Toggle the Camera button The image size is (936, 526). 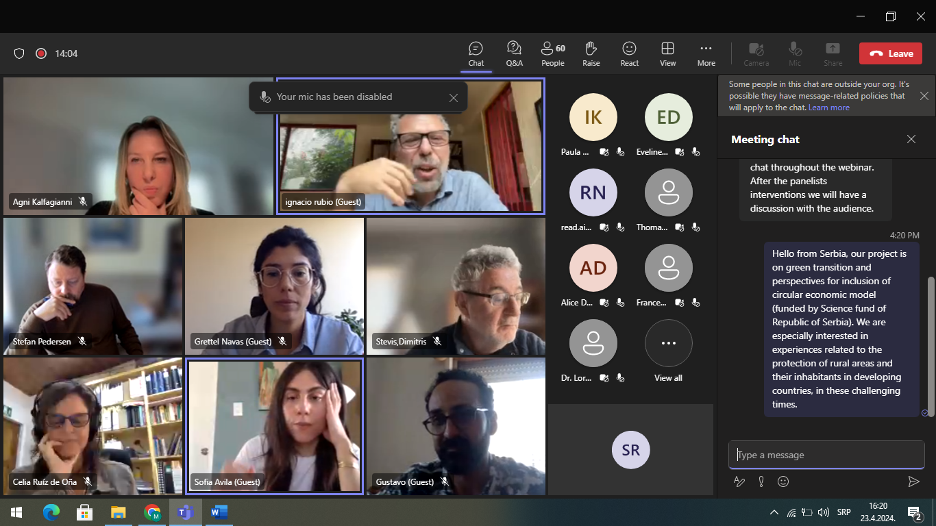pos(756,53)
